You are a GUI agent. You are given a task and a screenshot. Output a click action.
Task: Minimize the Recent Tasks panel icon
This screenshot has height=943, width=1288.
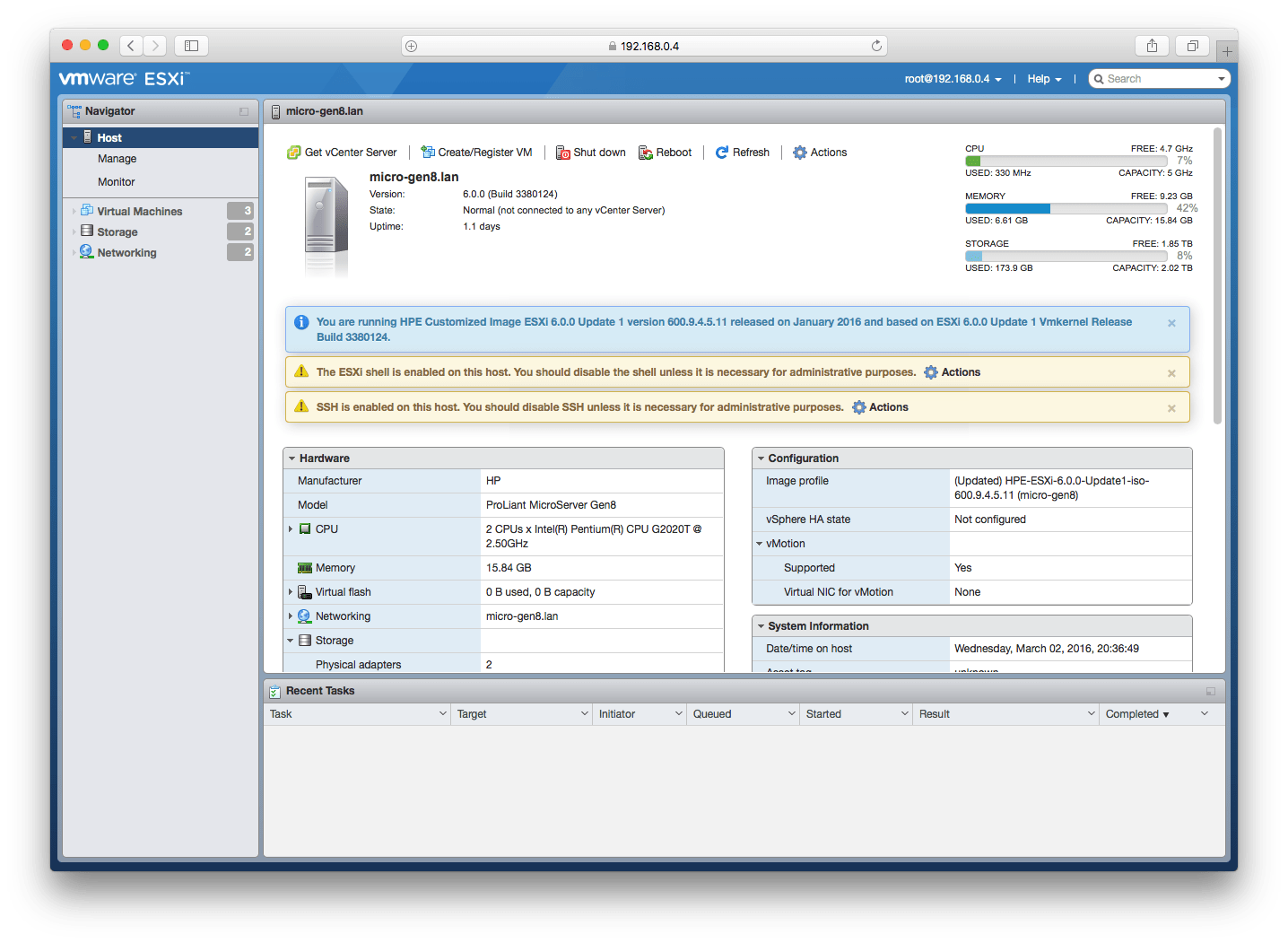tap(1211, 692)
